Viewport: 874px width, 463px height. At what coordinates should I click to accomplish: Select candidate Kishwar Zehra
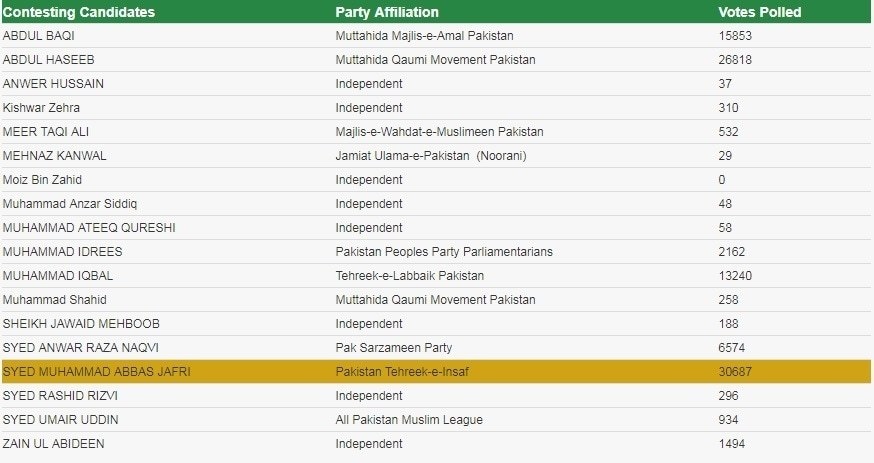pyautogui.click(x=41, y=108)
